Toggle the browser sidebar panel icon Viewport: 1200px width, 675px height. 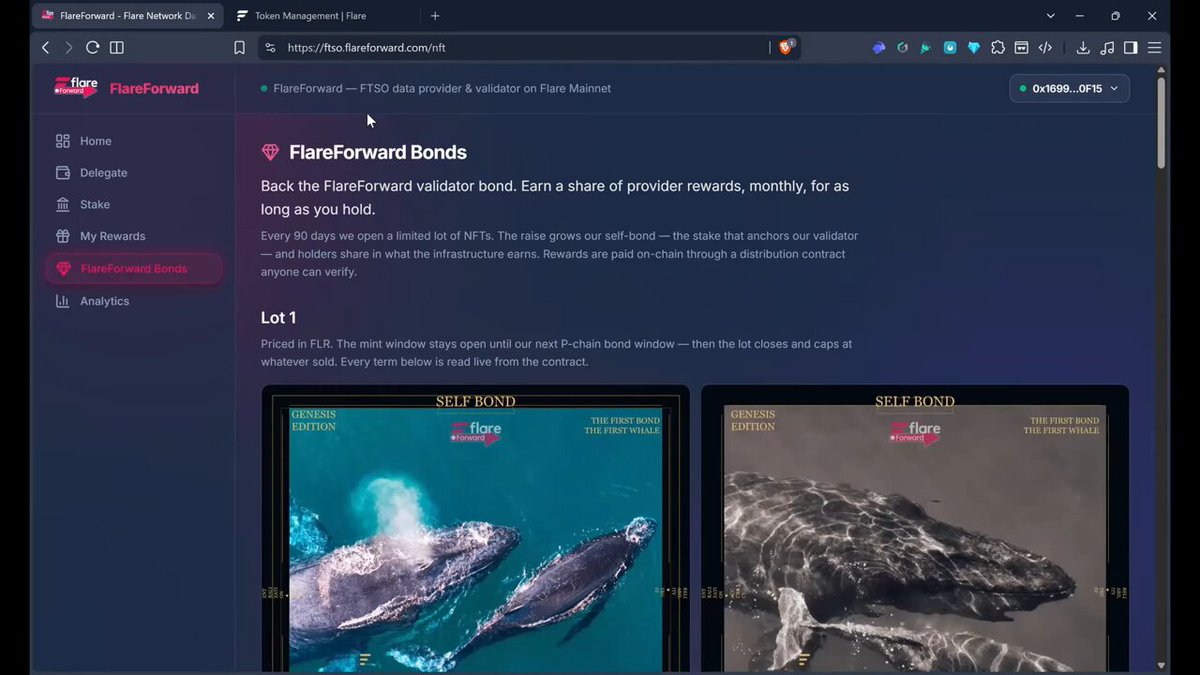(1131, 47)
